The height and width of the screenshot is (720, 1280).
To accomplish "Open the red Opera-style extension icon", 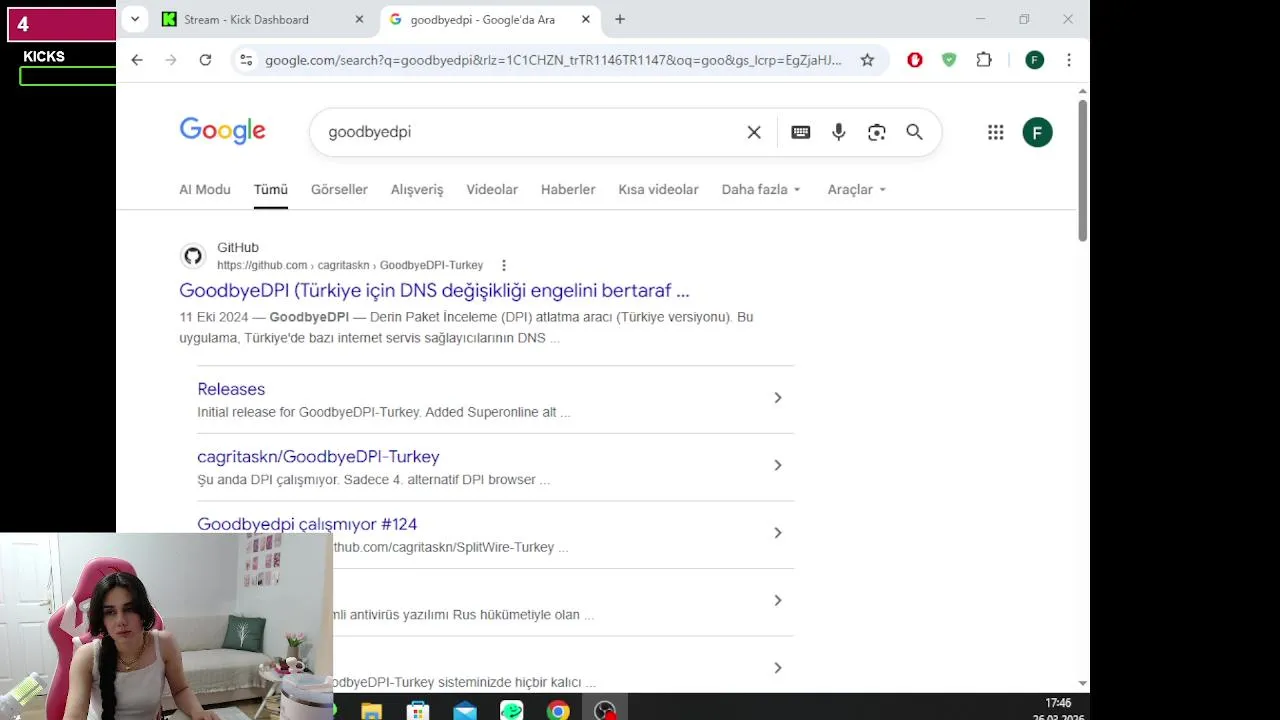I will (x=914, y=60).
